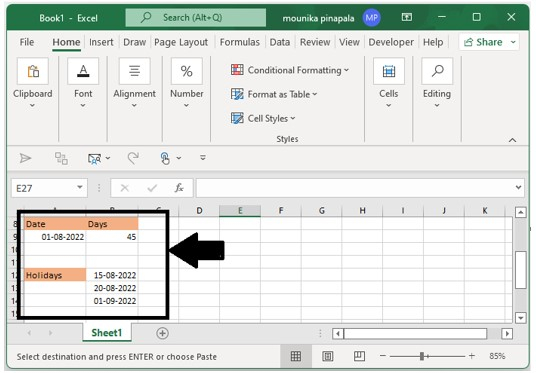Switch to the Draw tab
The height and width of the screenshot is (373, 536).
point(135,42)
